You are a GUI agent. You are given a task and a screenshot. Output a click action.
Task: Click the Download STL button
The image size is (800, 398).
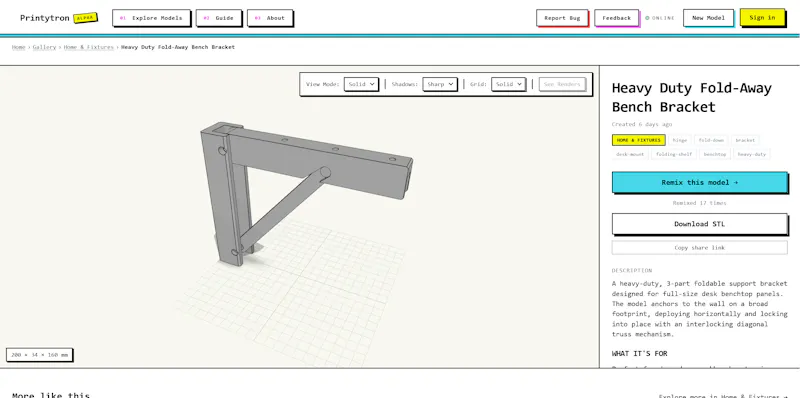pyautogui.click(x=699, y=224)
